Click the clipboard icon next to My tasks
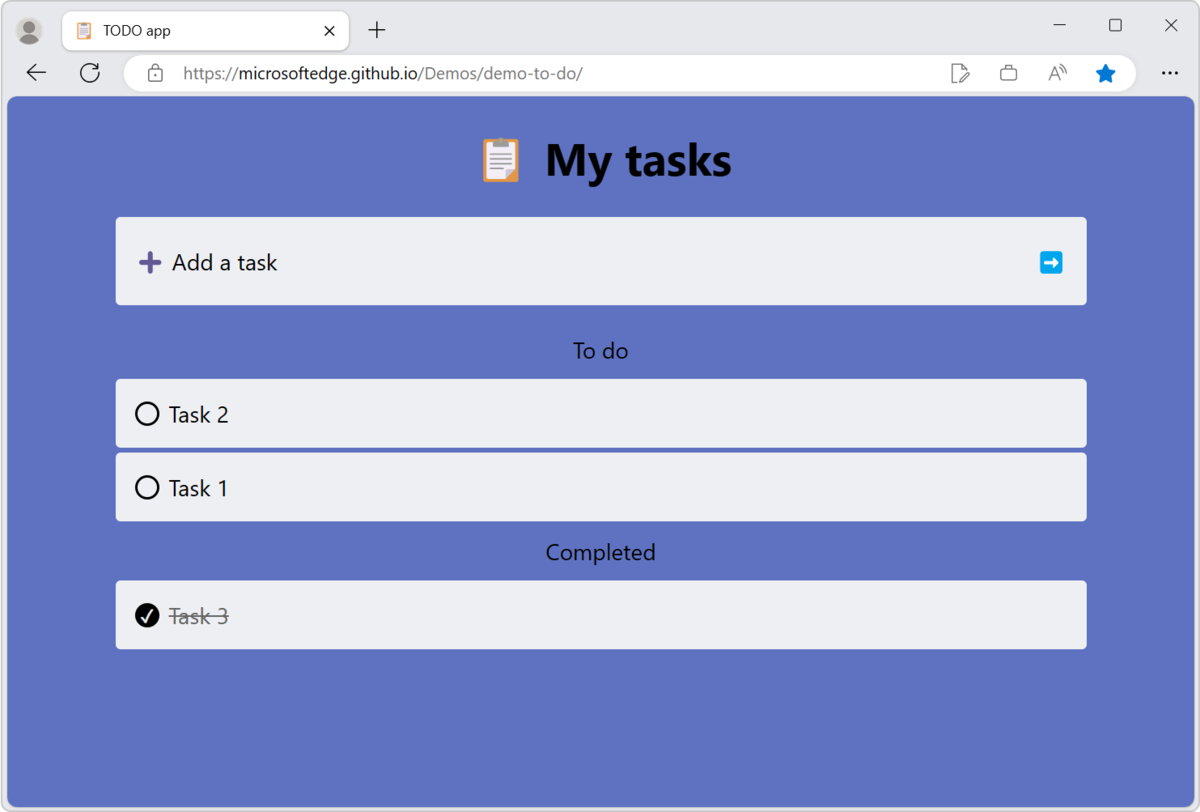The width and height of the screenshot is (1200, 812). coord(500,160)
